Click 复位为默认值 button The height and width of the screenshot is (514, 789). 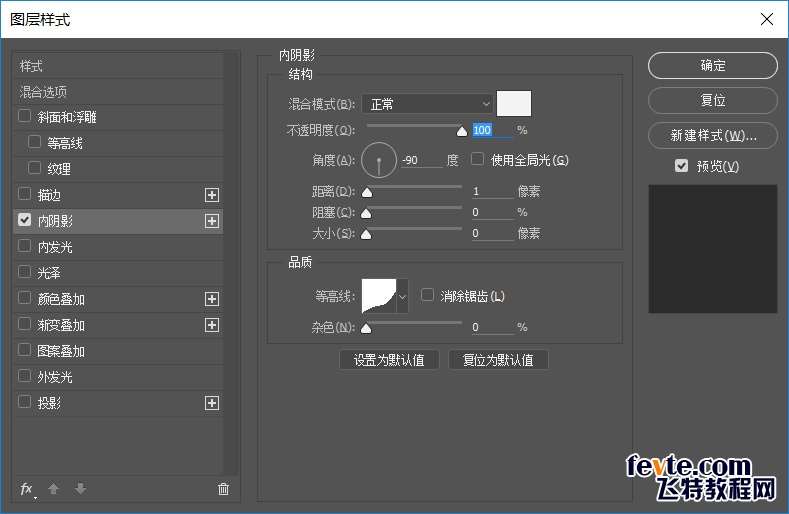(x=498, y=360)
